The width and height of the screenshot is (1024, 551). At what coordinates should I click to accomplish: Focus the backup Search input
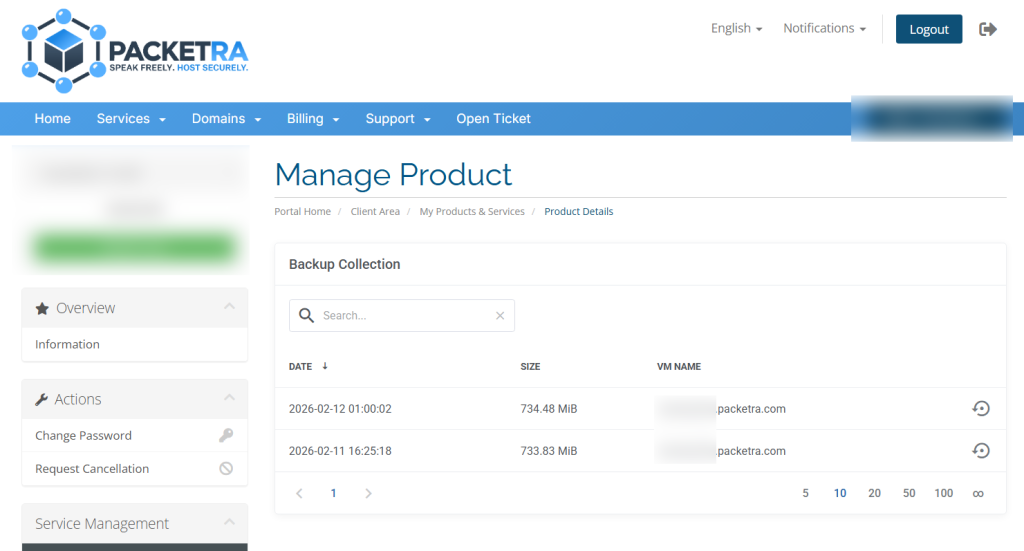click(402, 315)
